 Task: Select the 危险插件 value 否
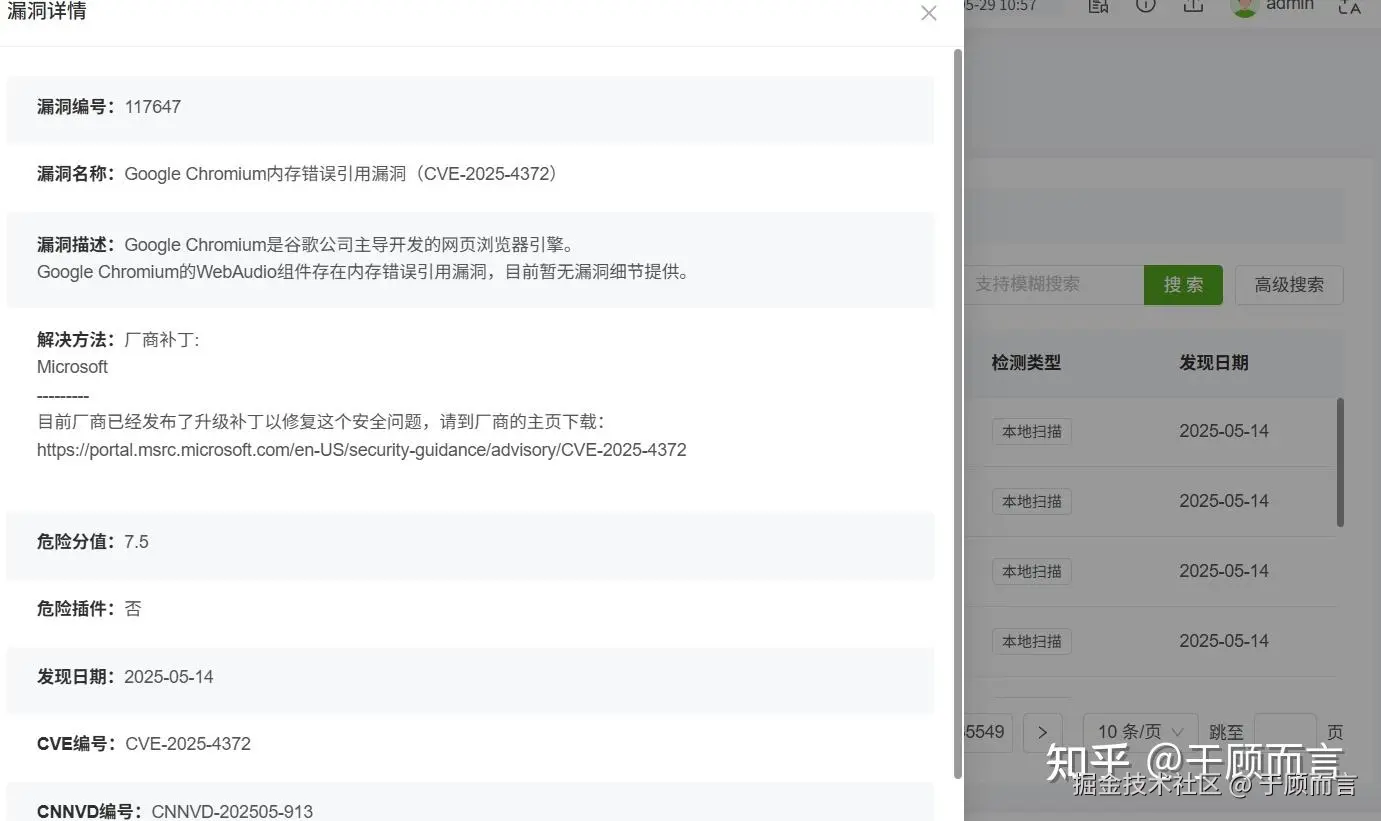click(133, 609)
